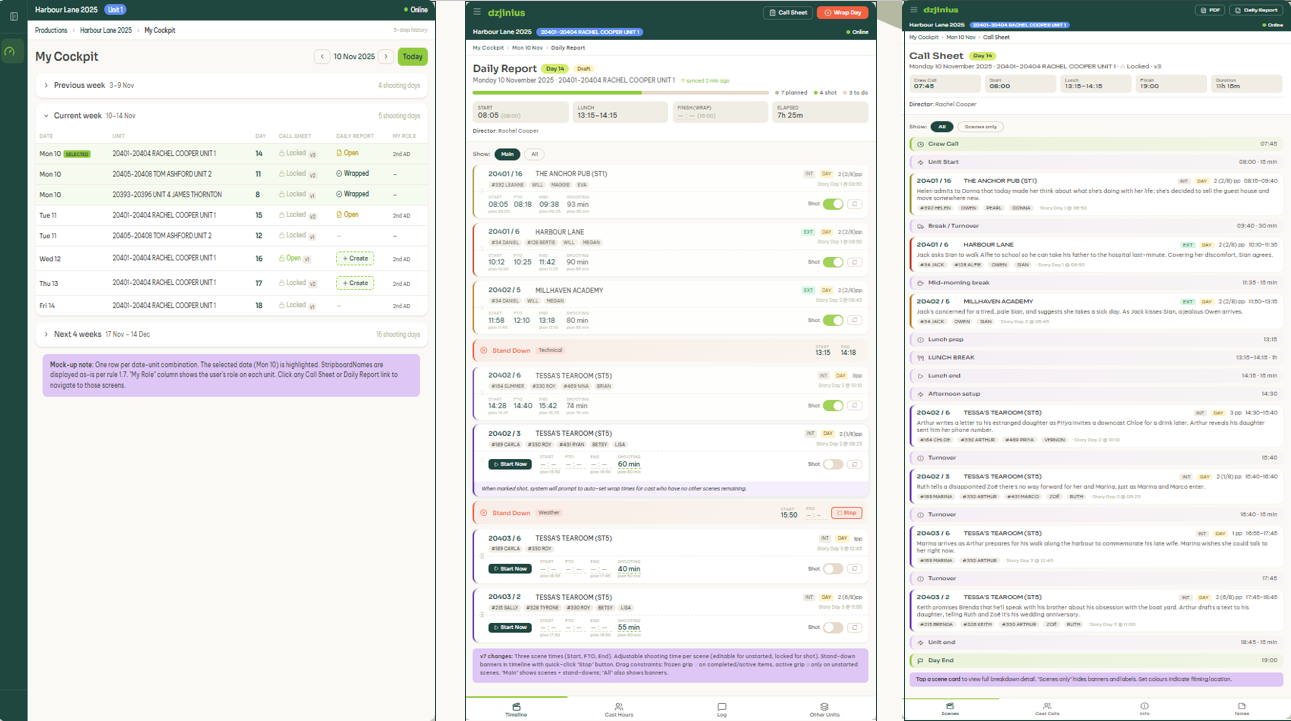Viewport: 1291px width, 721px height.
Task: Select the Main filter in the Daily Report
Action: click(x=508, y=154)
